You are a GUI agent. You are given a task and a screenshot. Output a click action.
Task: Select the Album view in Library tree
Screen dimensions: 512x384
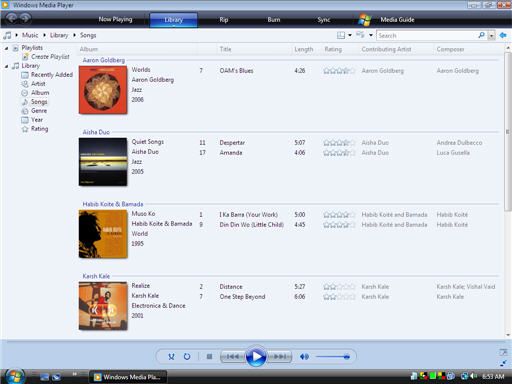click(40, 93)
